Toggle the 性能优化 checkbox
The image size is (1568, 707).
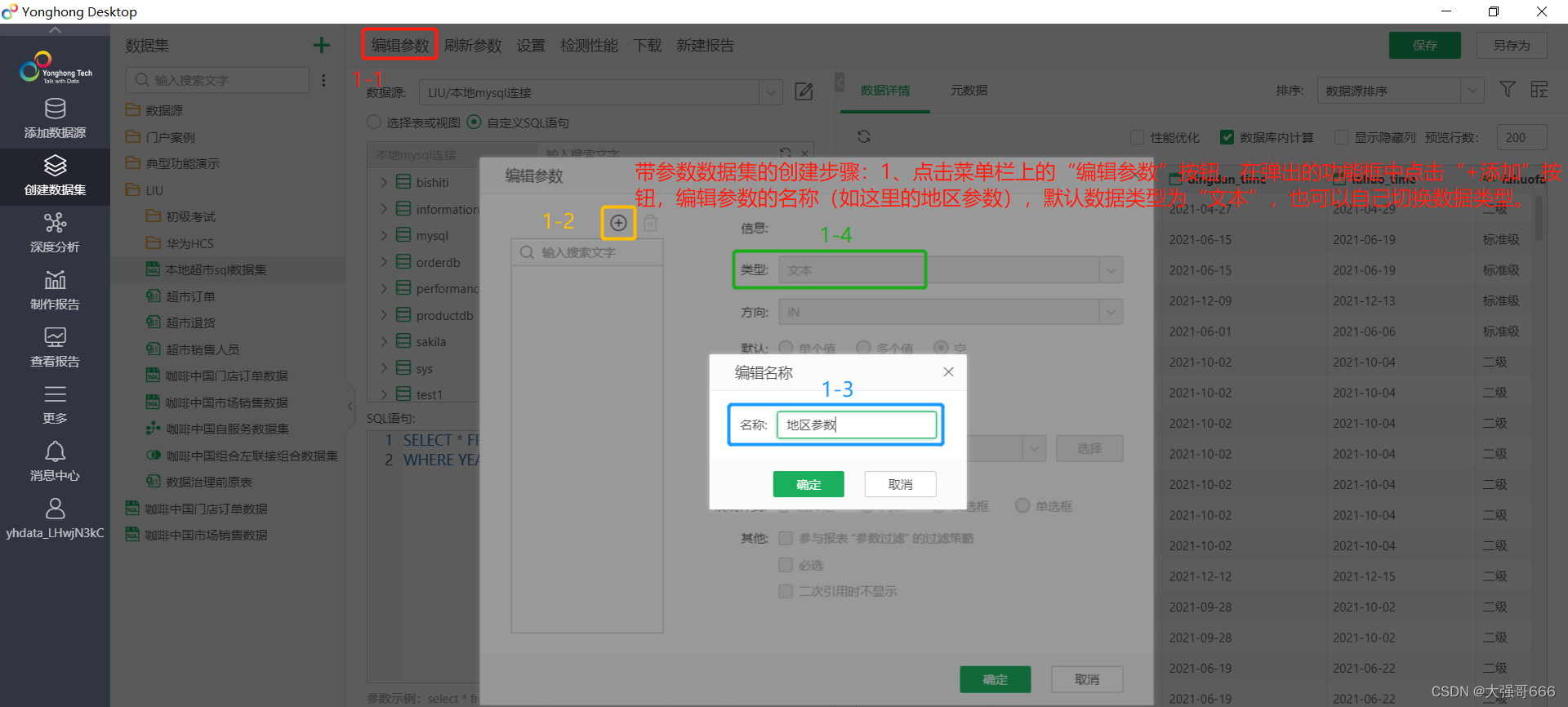tap(1137, 137)
